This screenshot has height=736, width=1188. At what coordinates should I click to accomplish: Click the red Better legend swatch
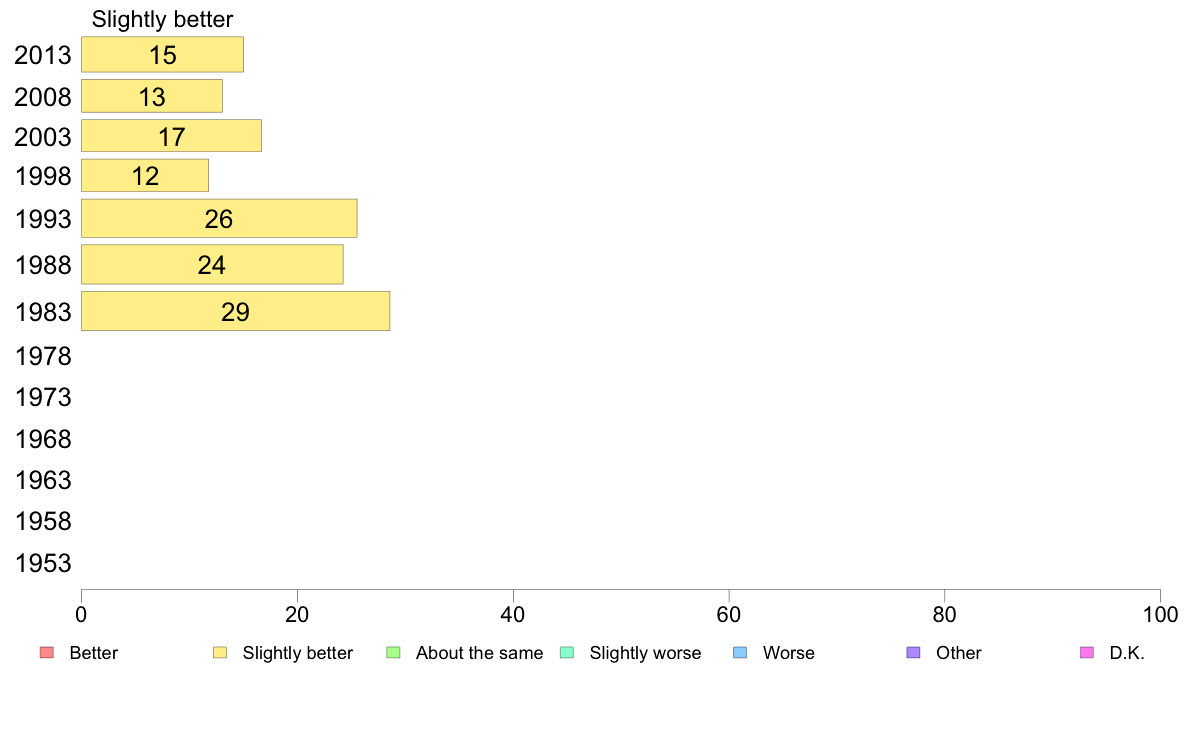[x=47, y=653]
